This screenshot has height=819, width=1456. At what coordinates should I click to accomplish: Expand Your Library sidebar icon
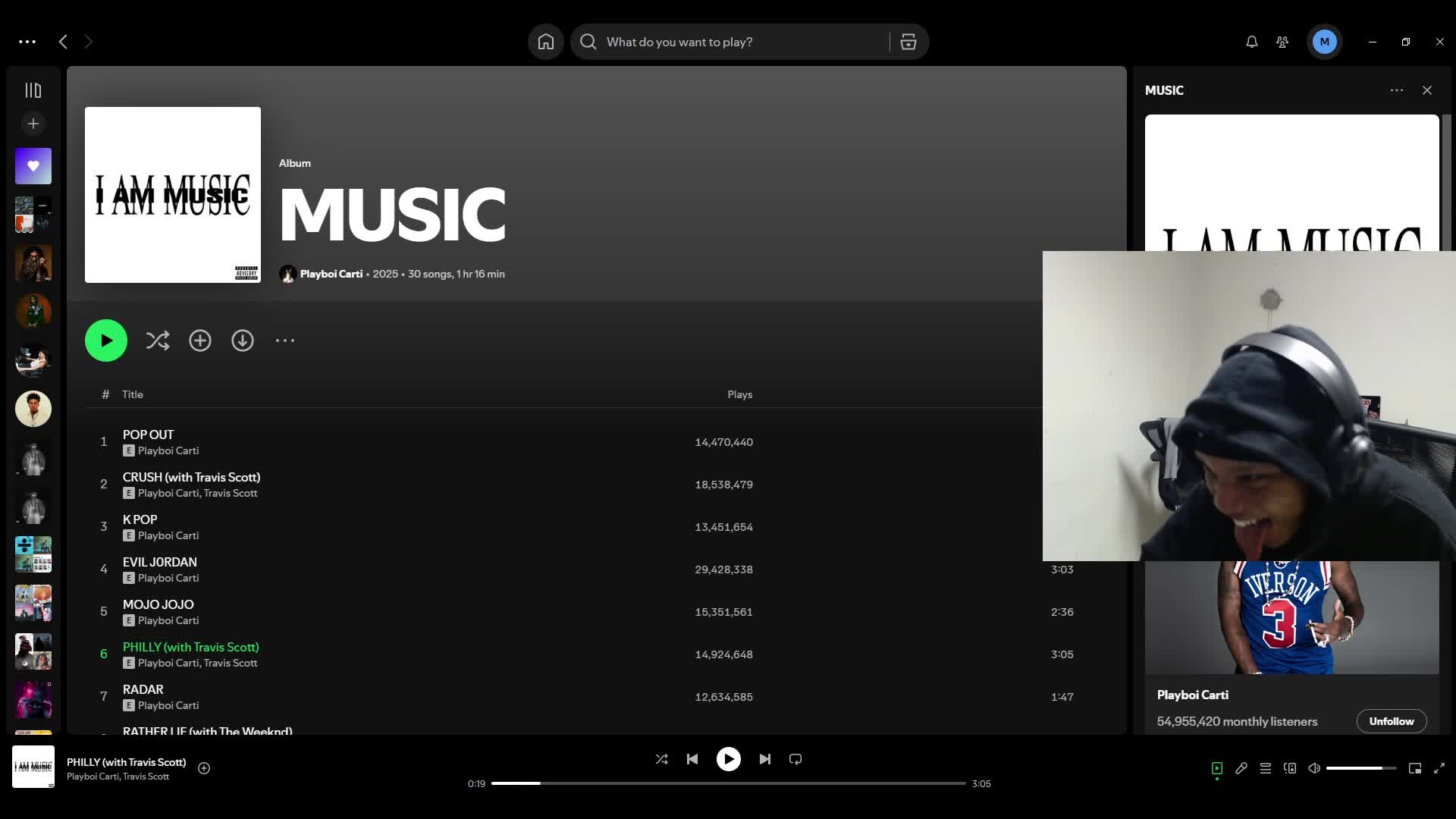pos(33,90)
